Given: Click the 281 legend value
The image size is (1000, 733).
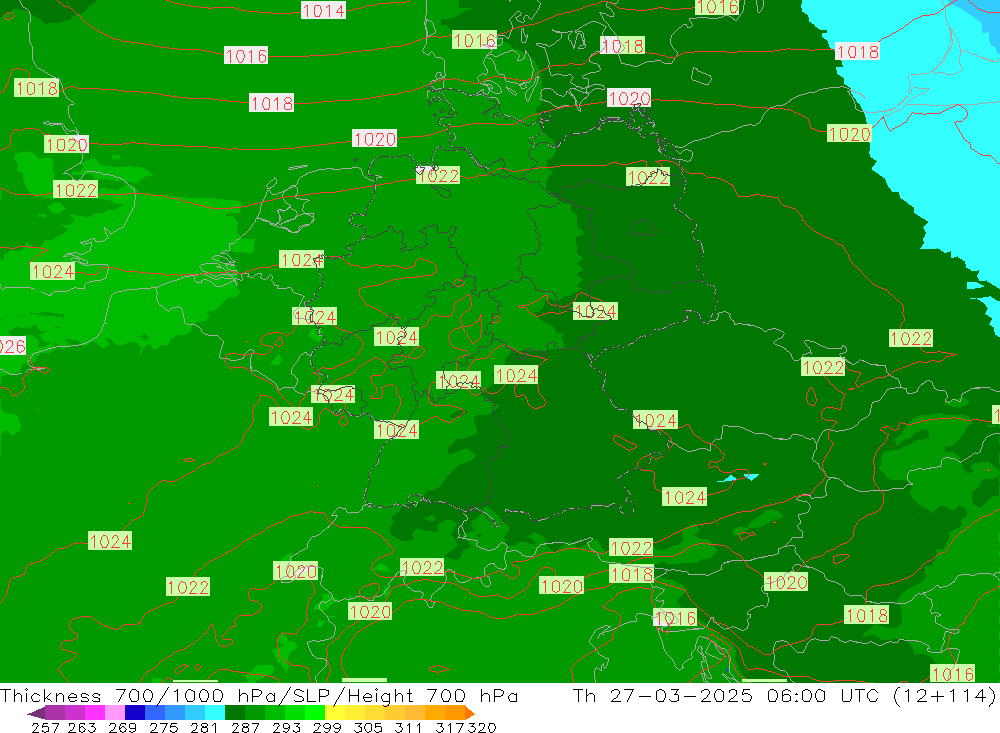Looking at the screenshot, I should tap(204, 727).
